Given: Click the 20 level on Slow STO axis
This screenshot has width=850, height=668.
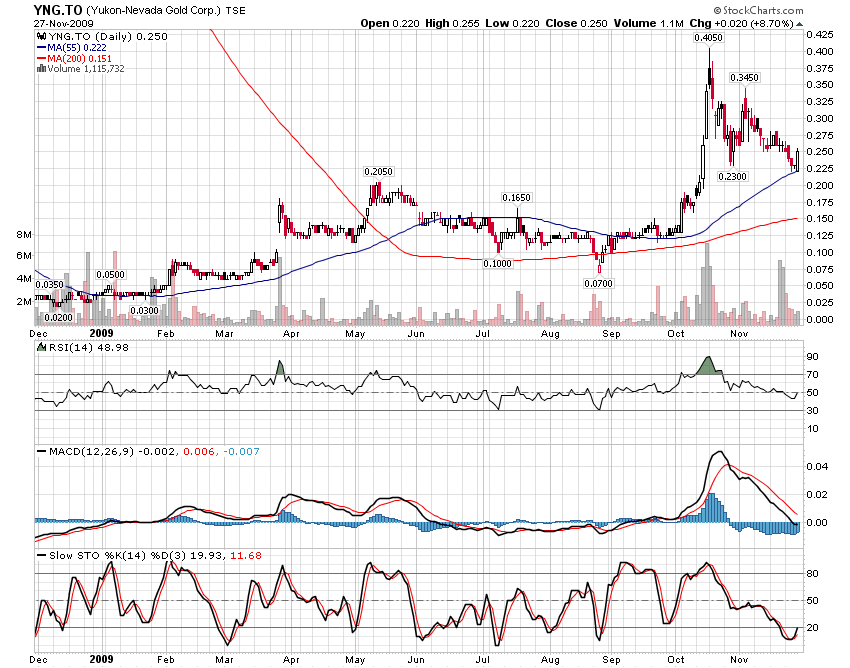Looking at the screenshot, I should pyautogui.click(x=813, y=627).
